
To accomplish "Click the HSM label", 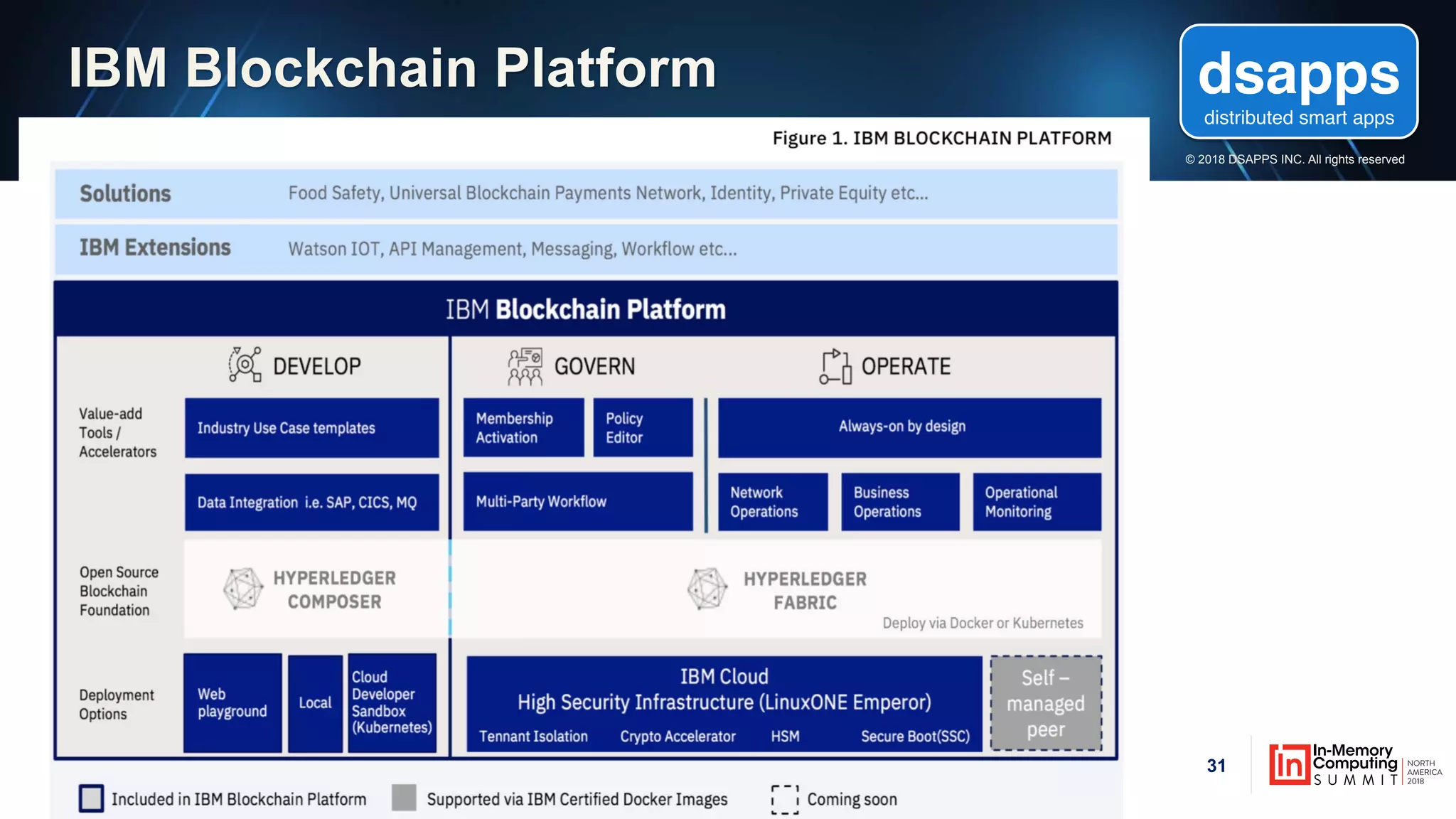I will point(785,737).
